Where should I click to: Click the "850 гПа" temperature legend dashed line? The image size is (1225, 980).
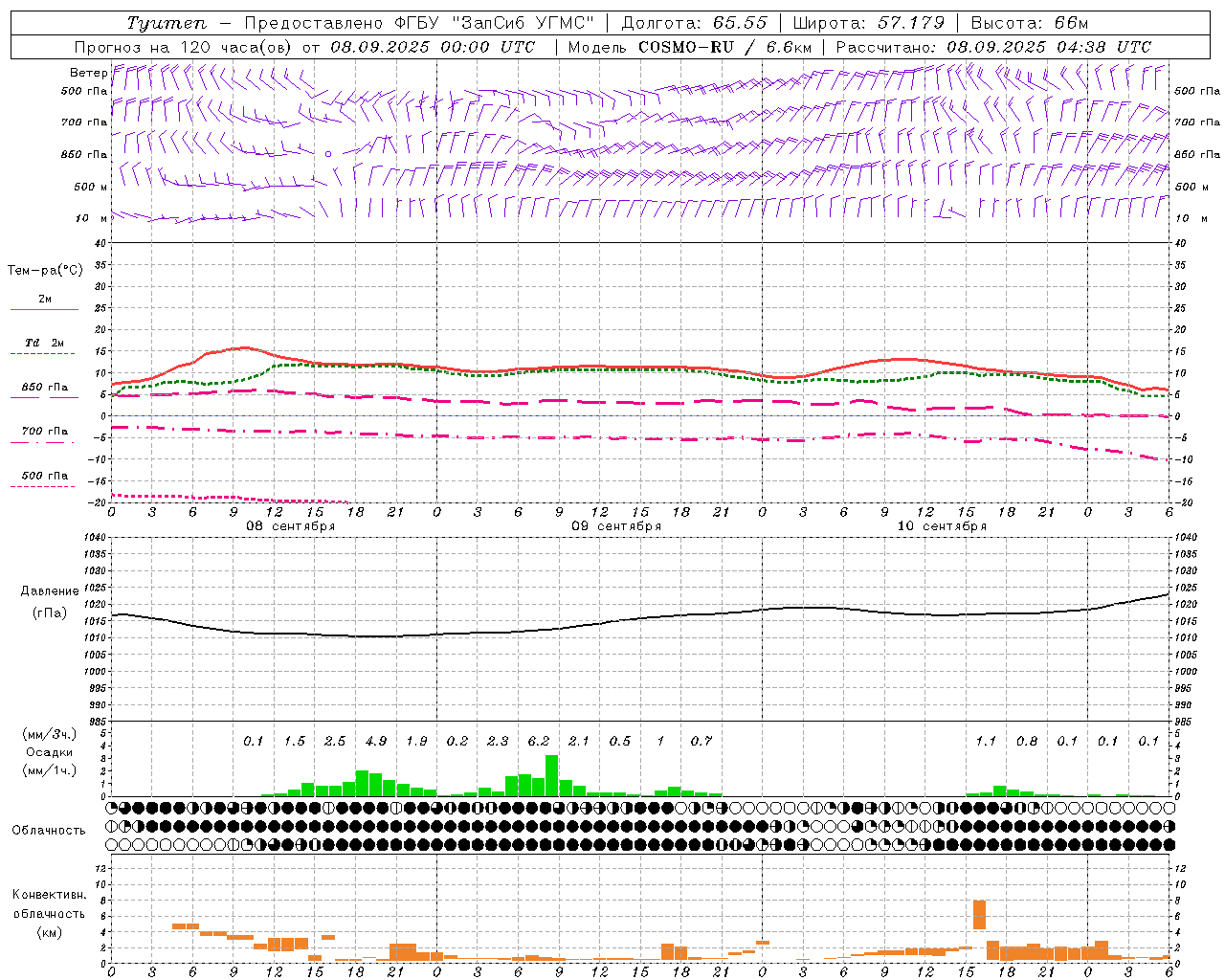[44, 397]
